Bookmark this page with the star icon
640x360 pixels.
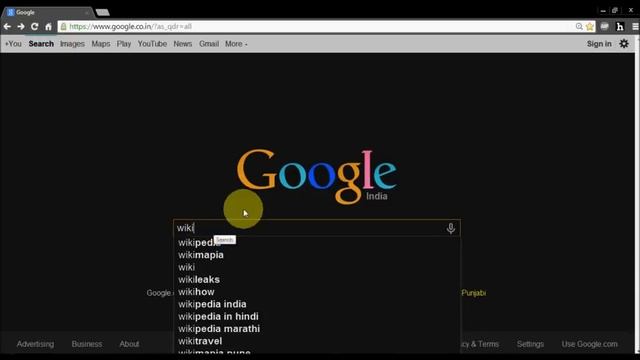(589, 27)
